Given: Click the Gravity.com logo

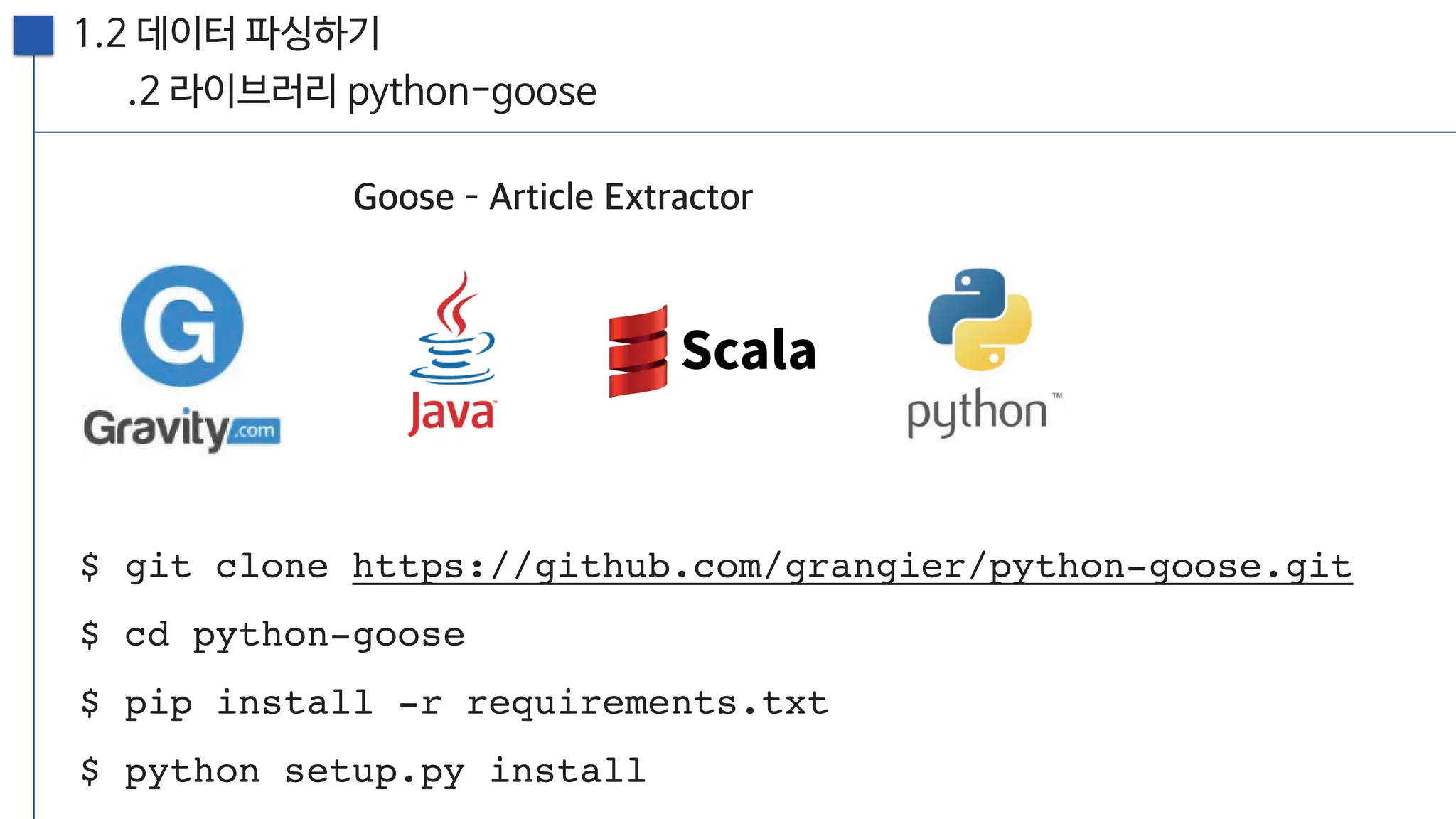Looking at the screenshot, I should pyautogui.click(x=182, y=359).
